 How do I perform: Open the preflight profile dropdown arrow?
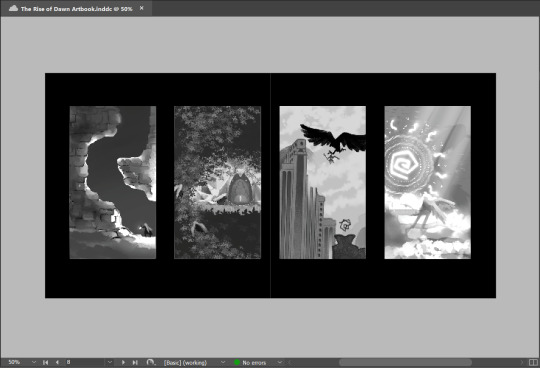pyautogui.click(x=223, y=362)
